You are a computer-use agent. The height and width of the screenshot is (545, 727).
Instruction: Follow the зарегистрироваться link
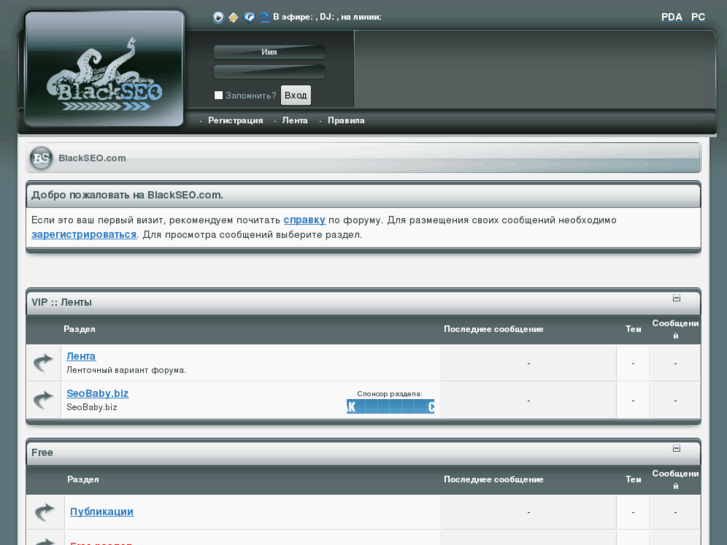(84, 235)
